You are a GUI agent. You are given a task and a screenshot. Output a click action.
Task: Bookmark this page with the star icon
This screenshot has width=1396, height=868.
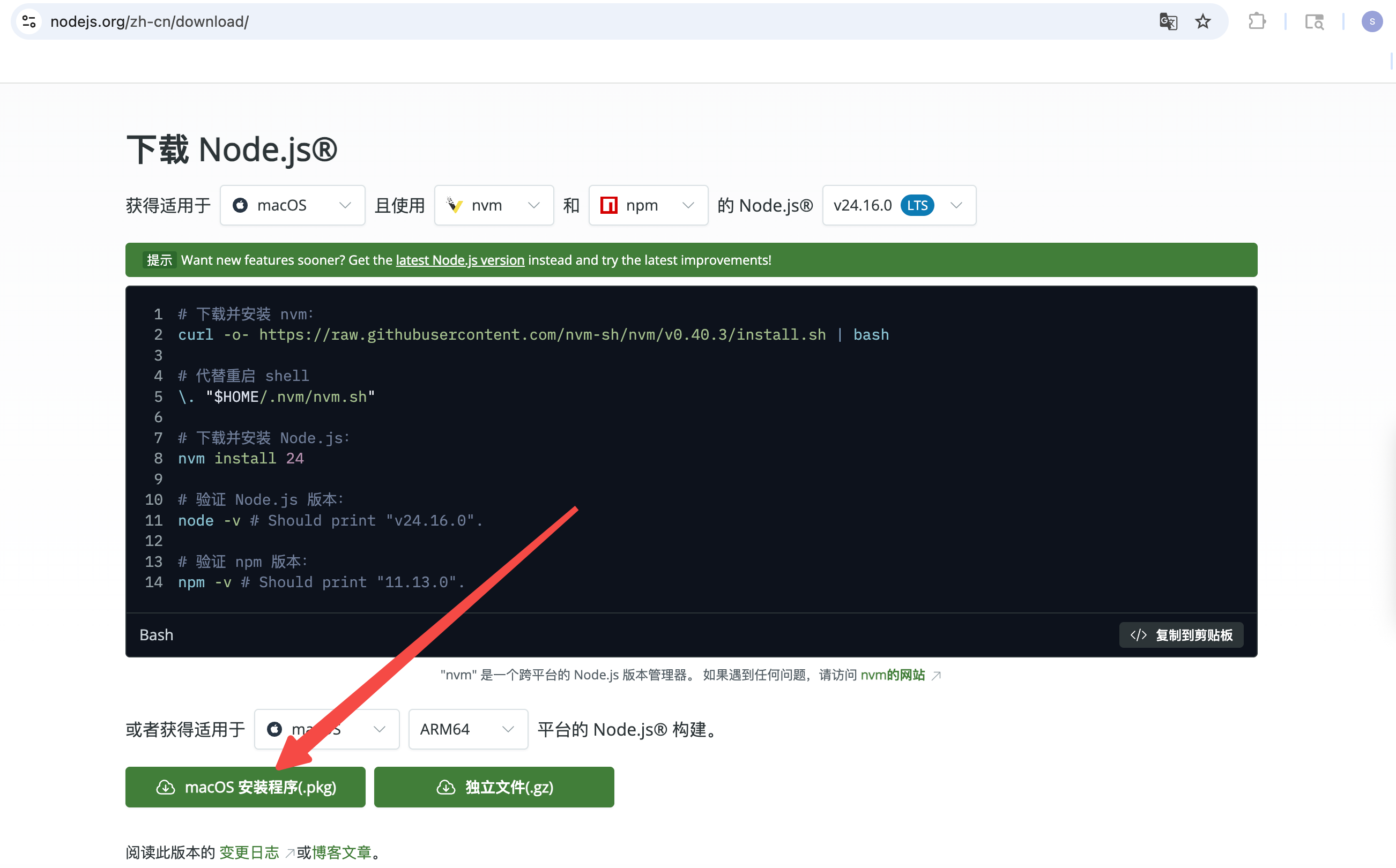1202,22
